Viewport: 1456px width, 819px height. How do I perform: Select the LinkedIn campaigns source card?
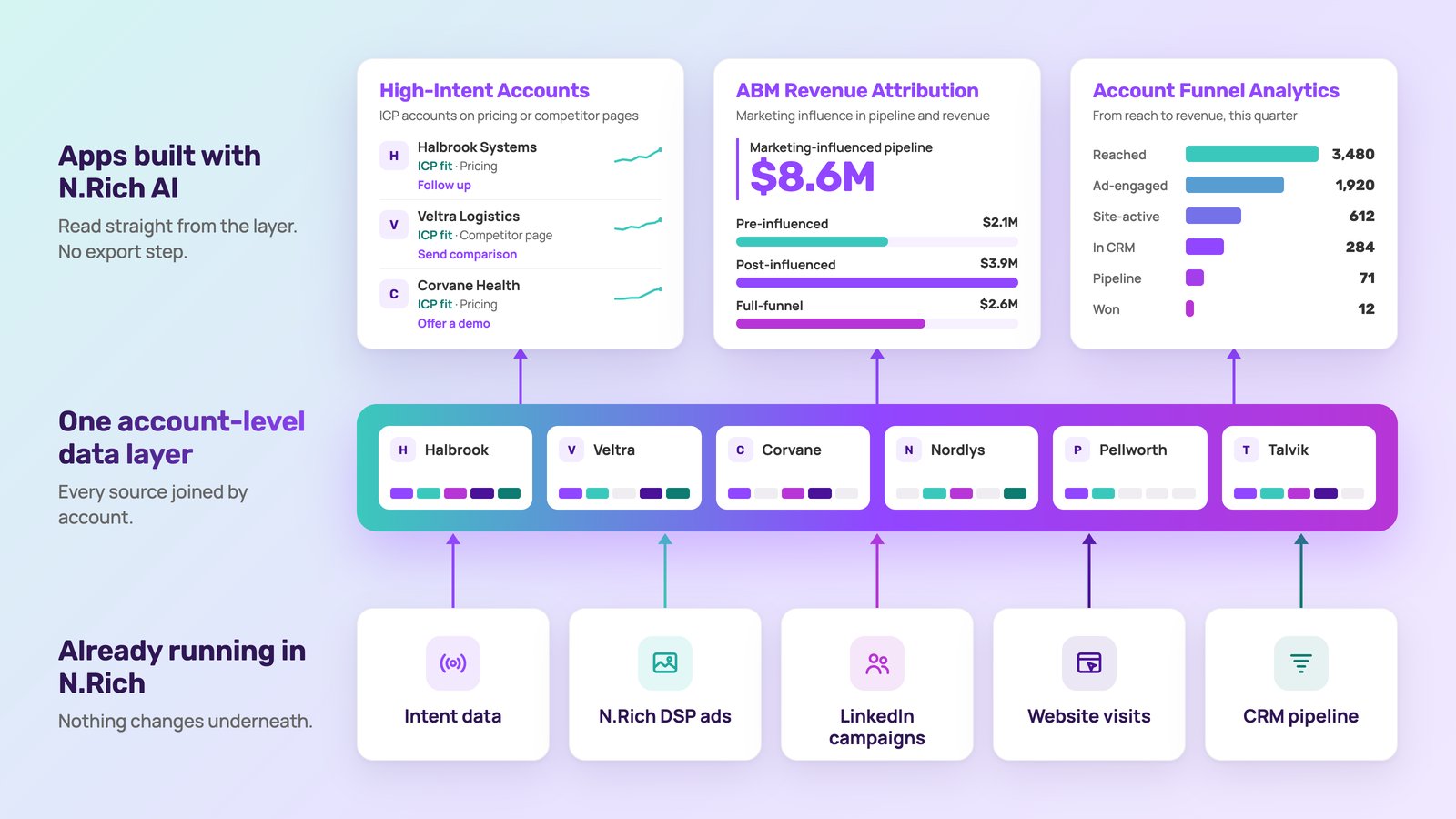[877, 684]
